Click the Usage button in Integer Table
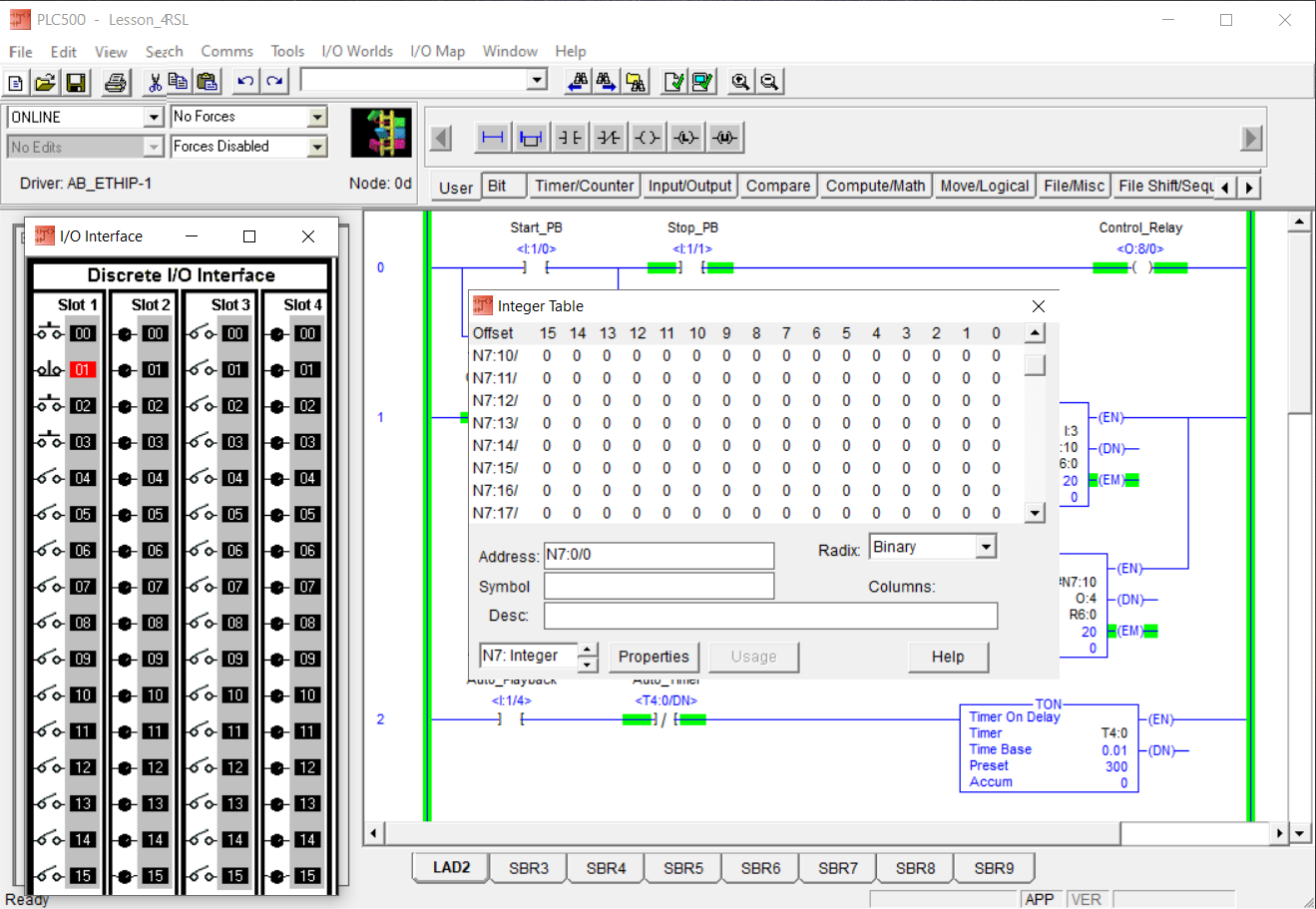 (x=753, y=657)
